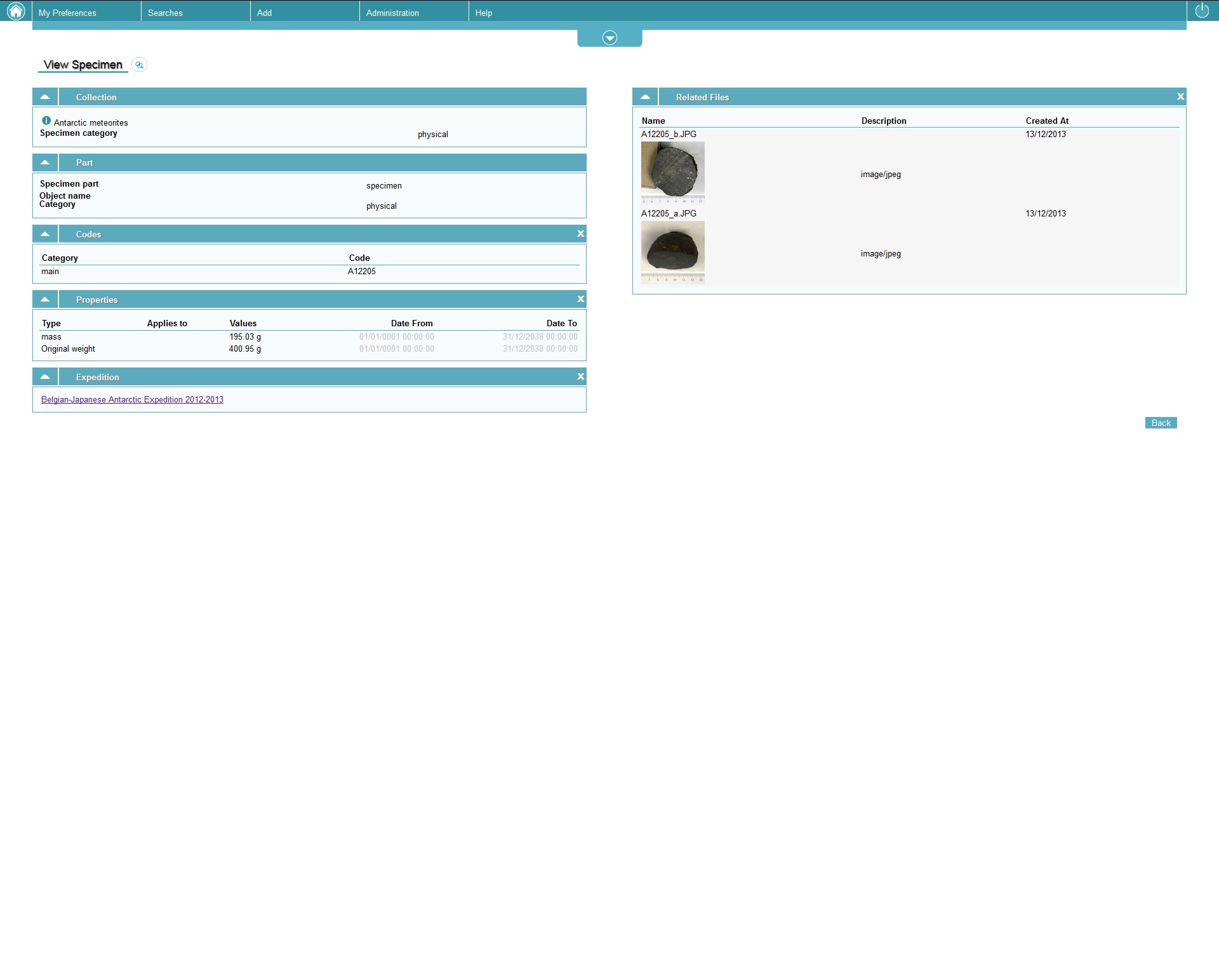Open the A12205_b.JPG thumbnail image
1219x980 pixels.
672,172
